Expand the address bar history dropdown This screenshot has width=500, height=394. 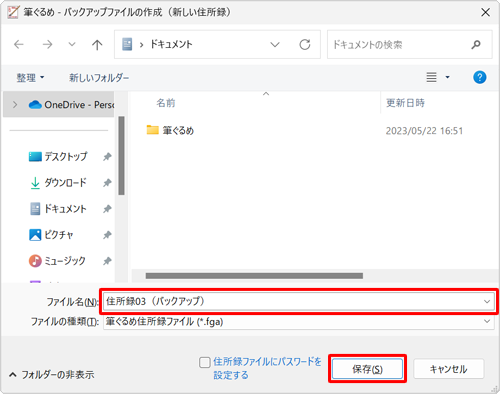coord(275,44)
